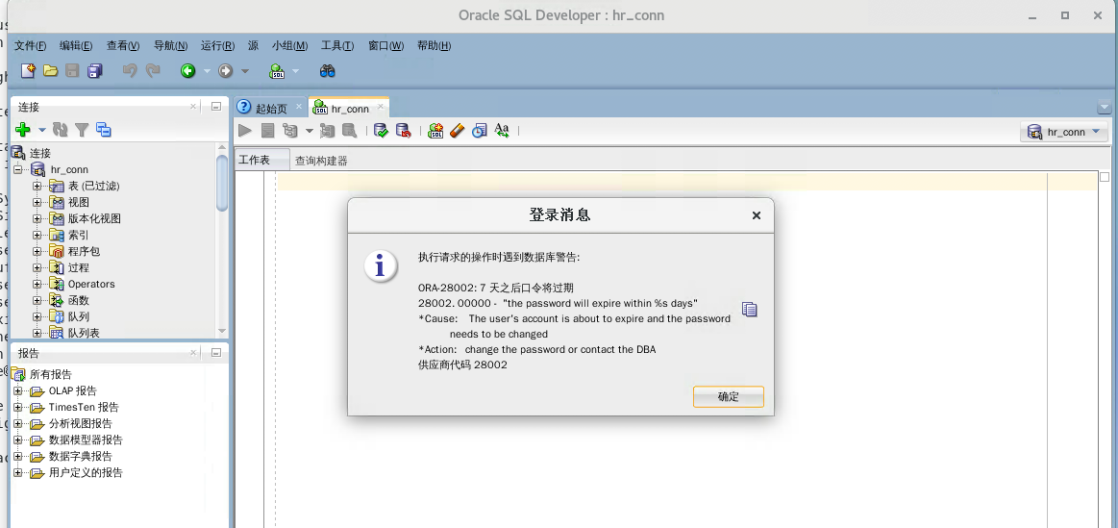Click the eraser Clear icon in worksheet toolbar
Viewport: 1118px width, 528px height.
pos(458,130)
